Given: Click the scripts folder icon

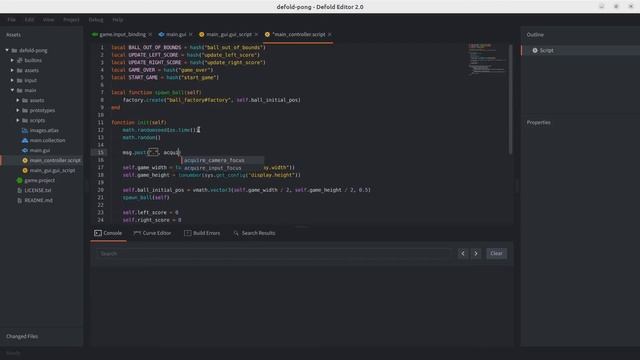Looking at the screenshot, I should (25, 120).
